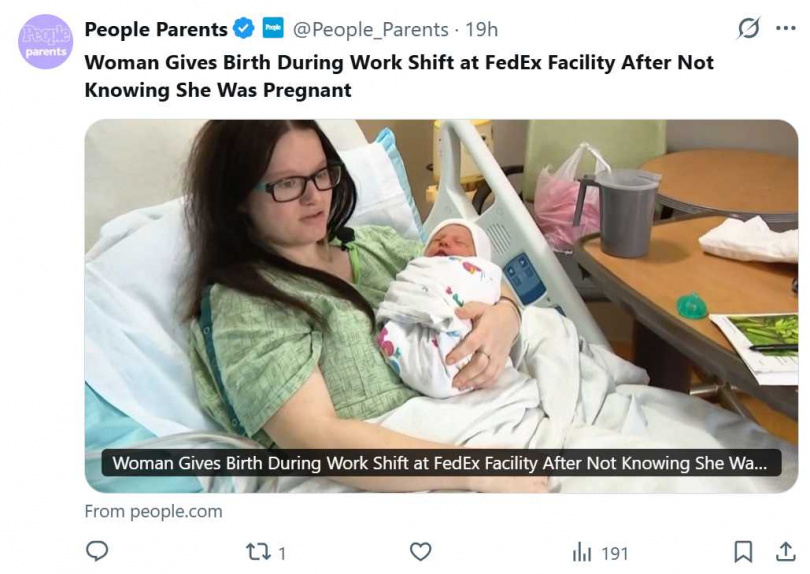
Task: Click the "People Parents" display name
Action: pyautogui.click(x=156, y=29)
